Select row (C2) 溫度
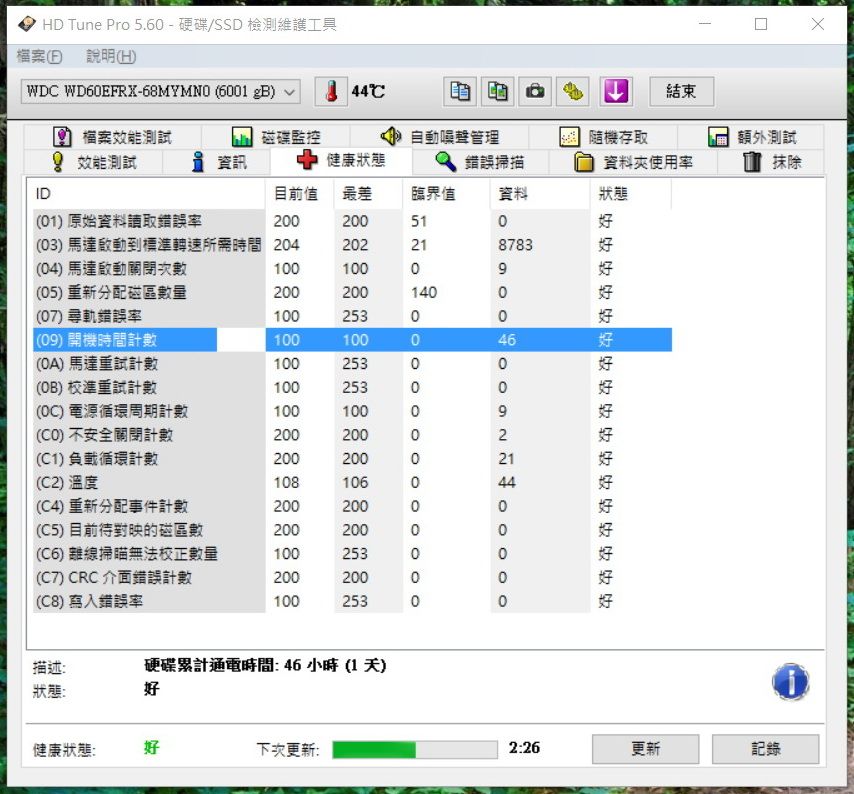Viewport: 854px width, 794px height. pos(352,482)
